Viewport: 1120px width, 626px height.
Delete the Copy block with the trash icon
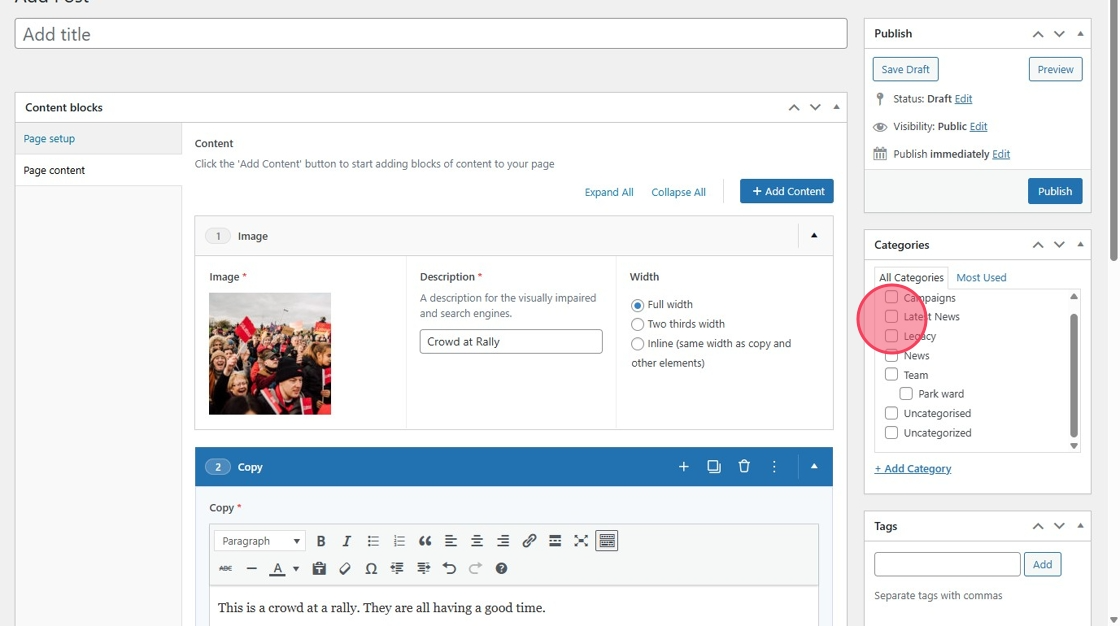point(744,467)
